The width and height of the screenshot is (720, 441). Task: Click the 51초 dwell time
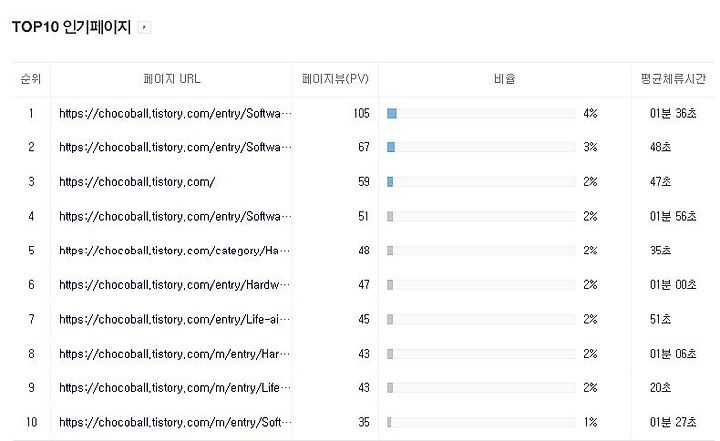(660, 319)
